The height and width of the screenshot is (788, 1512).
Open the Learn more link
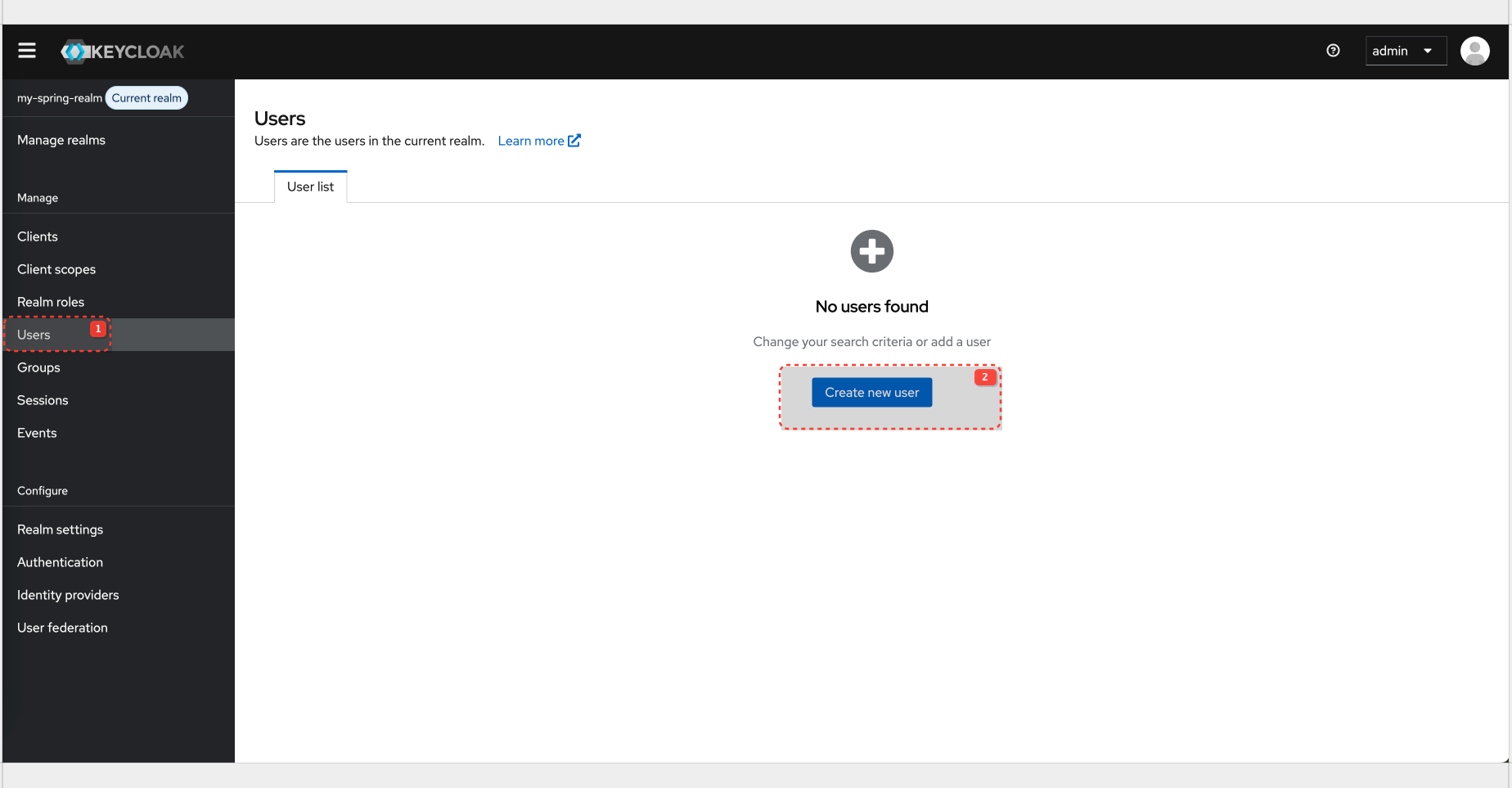[x=530, y=140]
